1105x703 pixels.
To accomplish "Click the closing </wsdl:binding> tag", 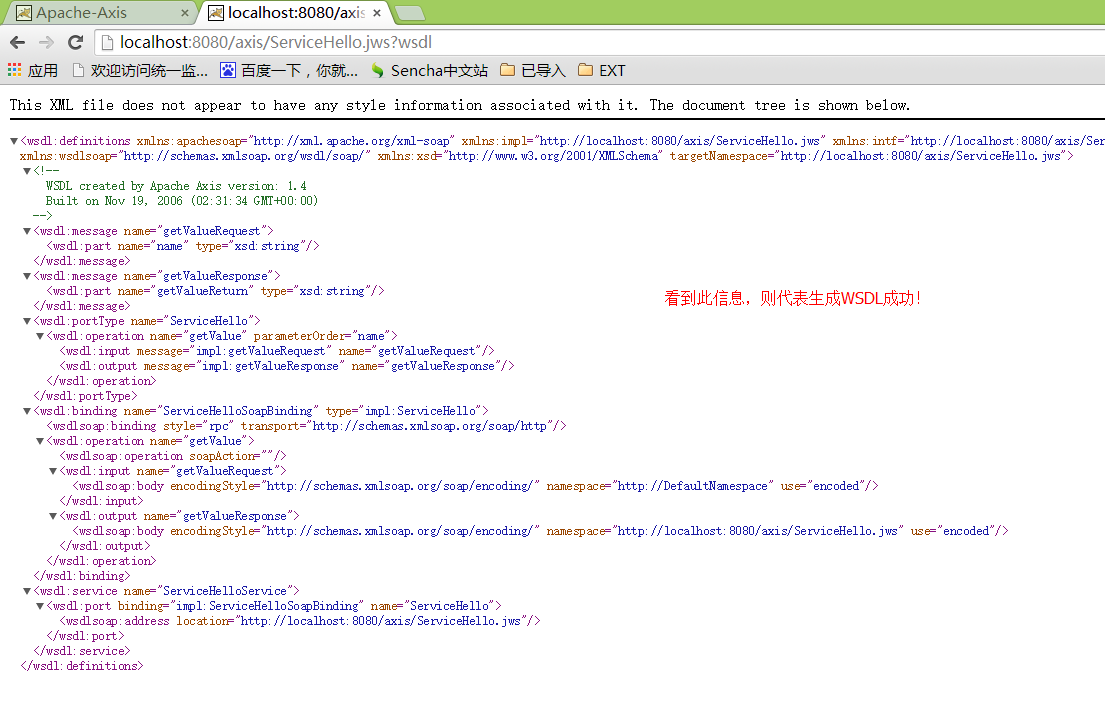I will coord(82,576).
